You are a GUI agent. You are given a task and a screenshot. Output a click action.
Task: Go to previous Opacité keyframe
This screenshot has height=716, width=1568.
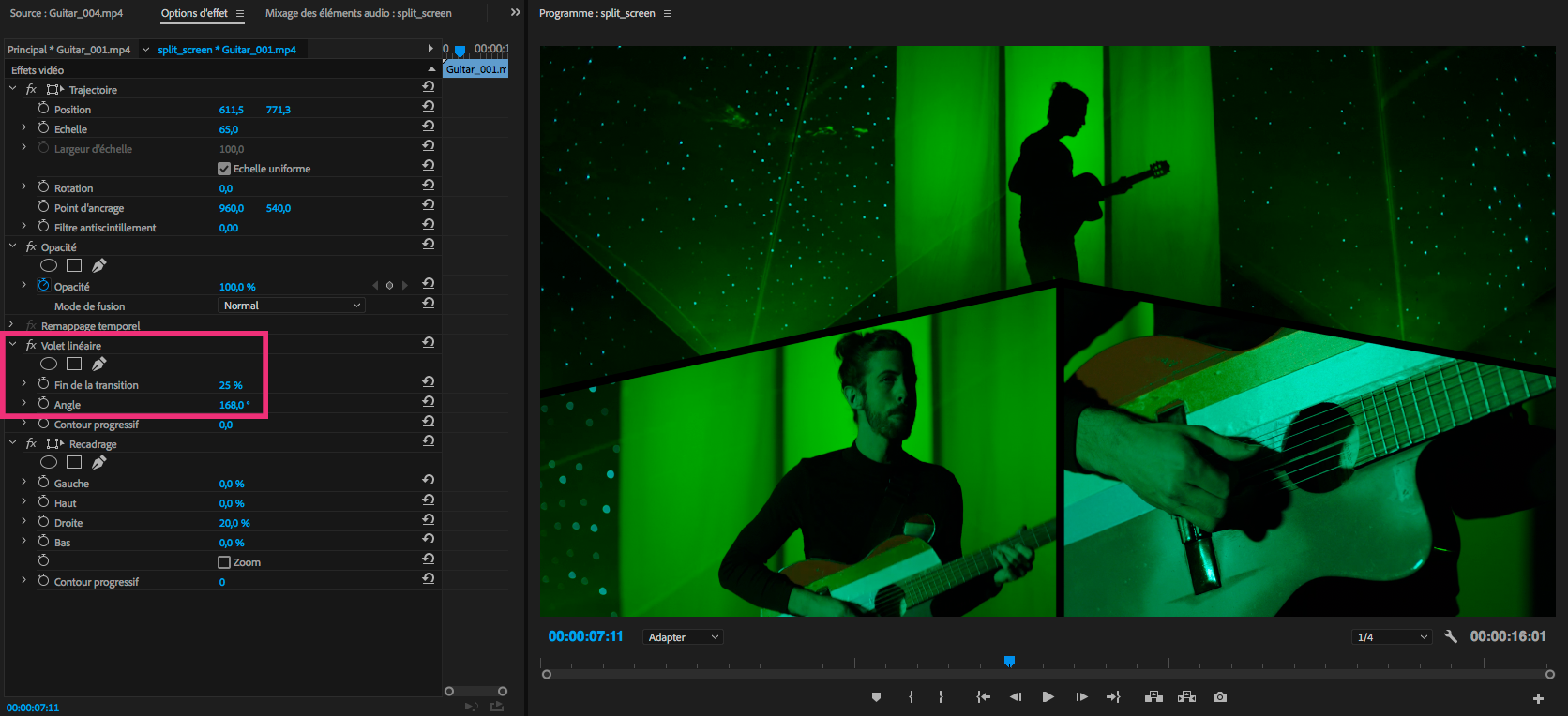pos(375,286)
